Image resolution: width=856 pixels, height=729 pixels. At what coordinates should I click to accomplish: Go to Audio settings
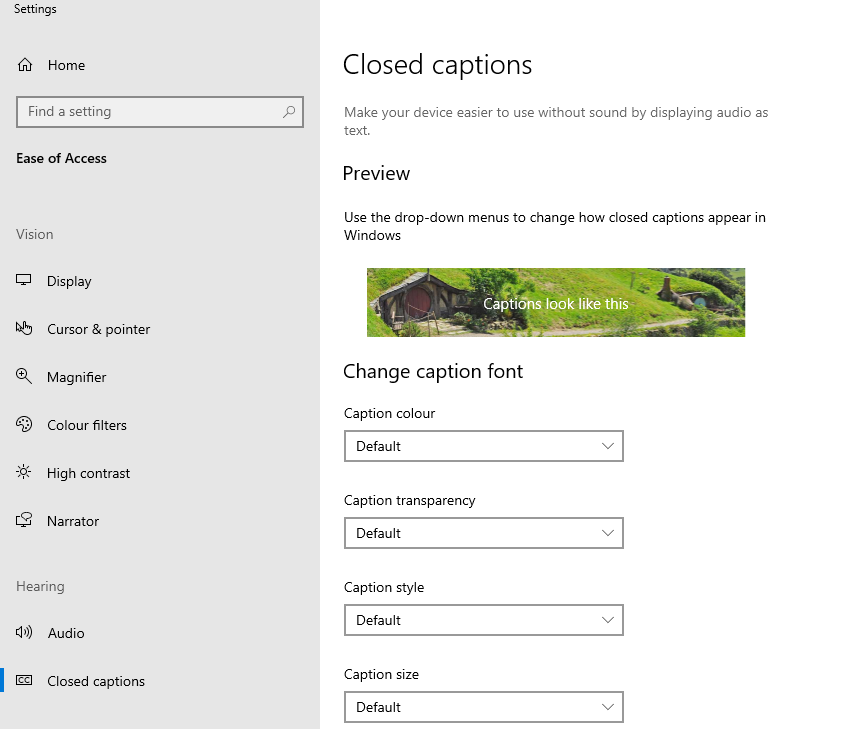coord(160,633)
